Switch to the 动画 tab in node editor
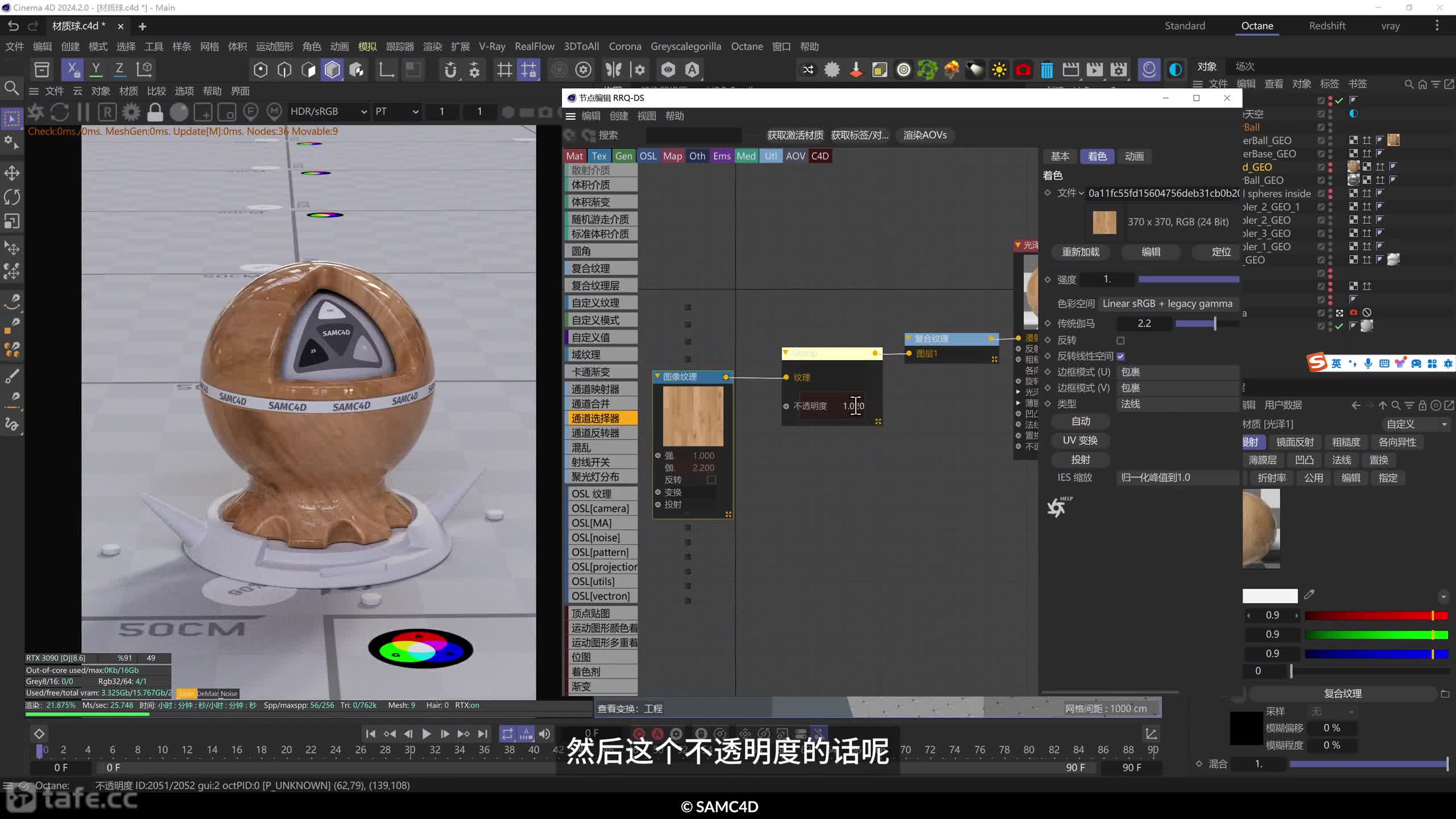This screenshot has height=819, width=1456. tap(1134, 156)
